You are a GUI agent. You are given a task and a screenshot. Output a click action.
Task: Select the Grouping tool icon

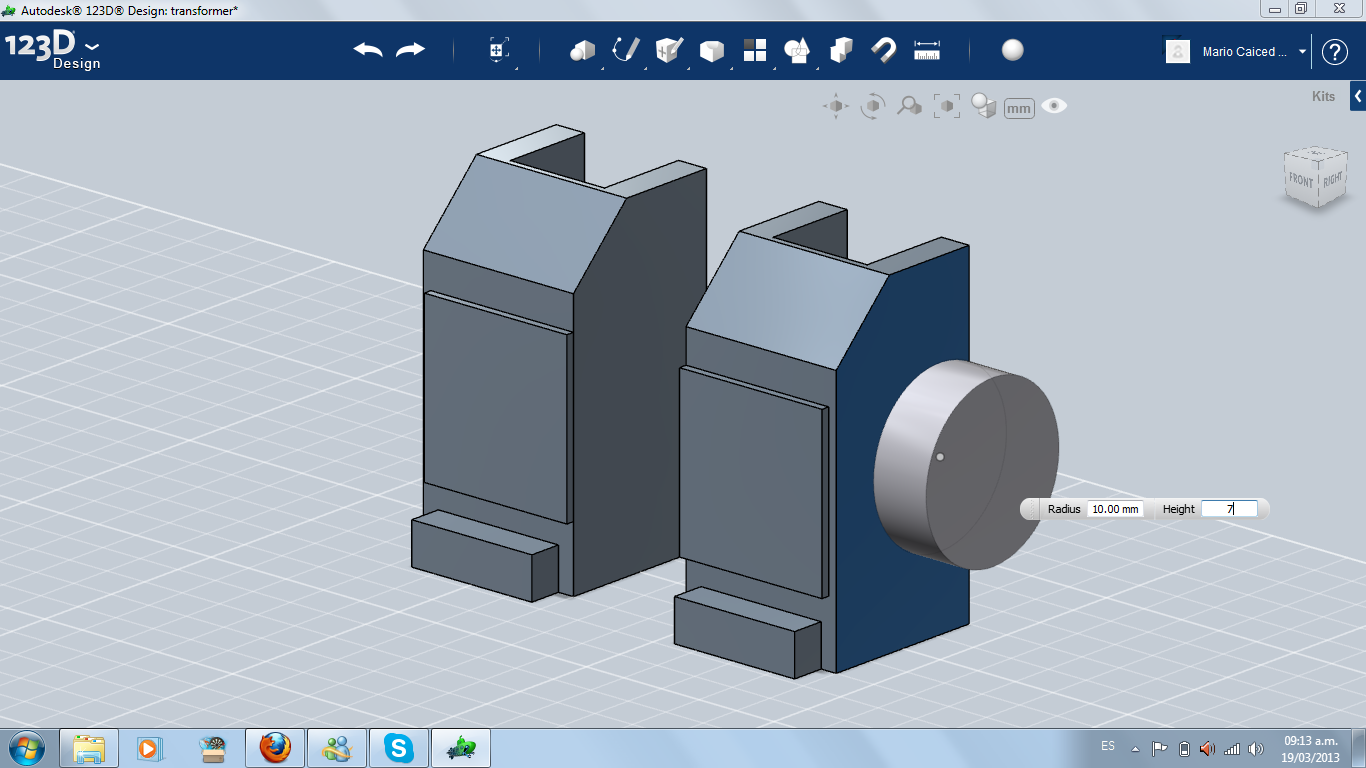click(841, 50)
